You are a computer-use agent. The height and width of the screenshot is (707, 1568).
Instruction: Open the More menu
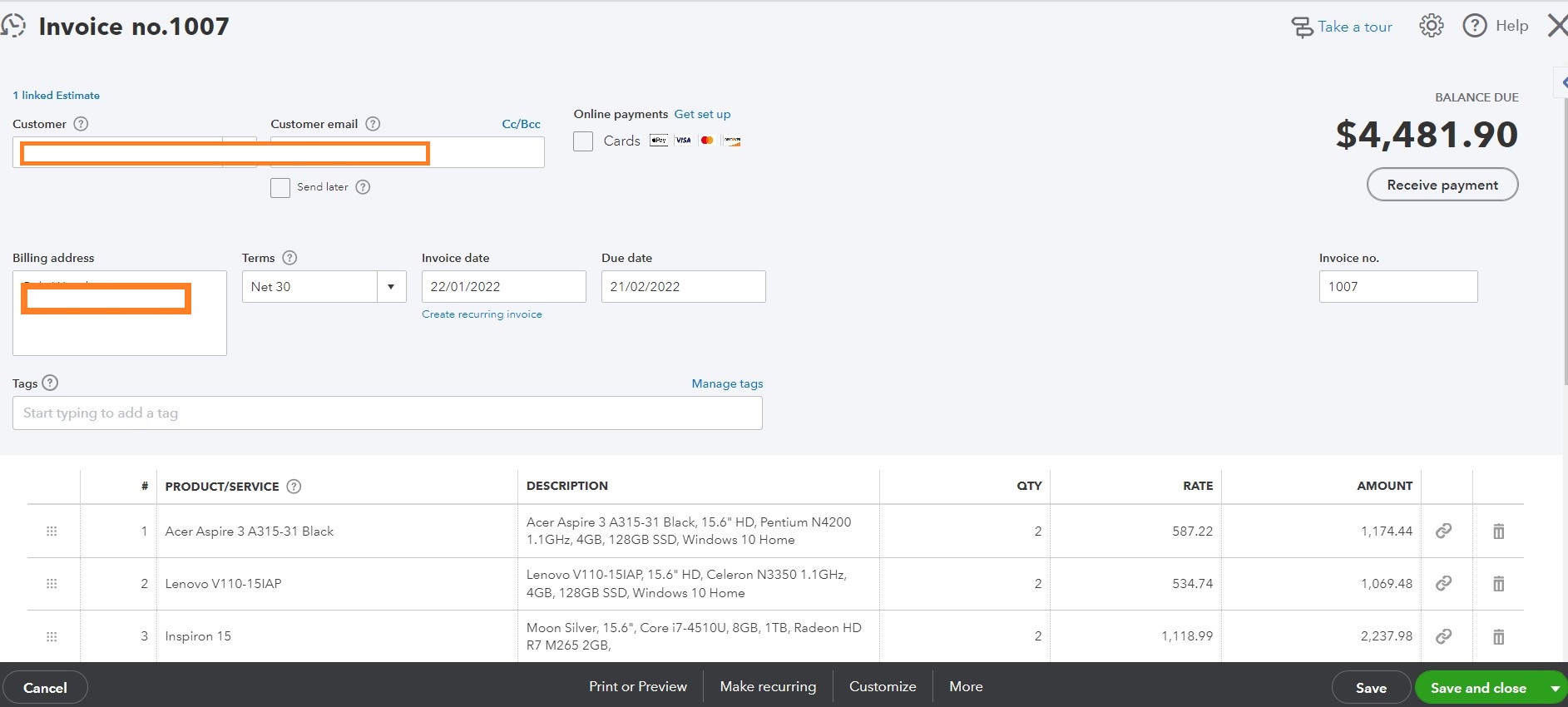[966, 687]
